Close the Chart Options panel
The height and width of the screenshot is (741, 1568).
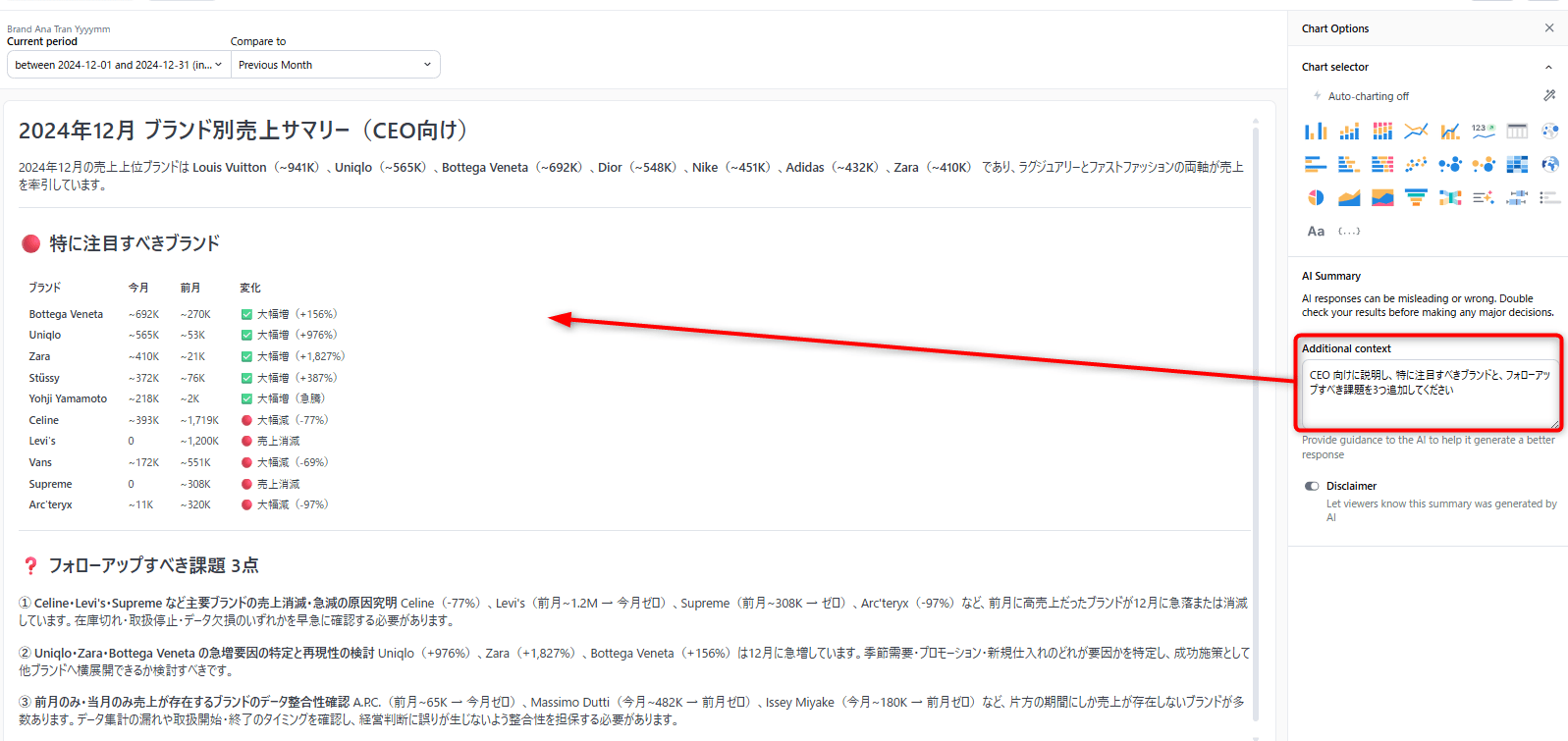pyautogui.click(x=1549, y=28)
